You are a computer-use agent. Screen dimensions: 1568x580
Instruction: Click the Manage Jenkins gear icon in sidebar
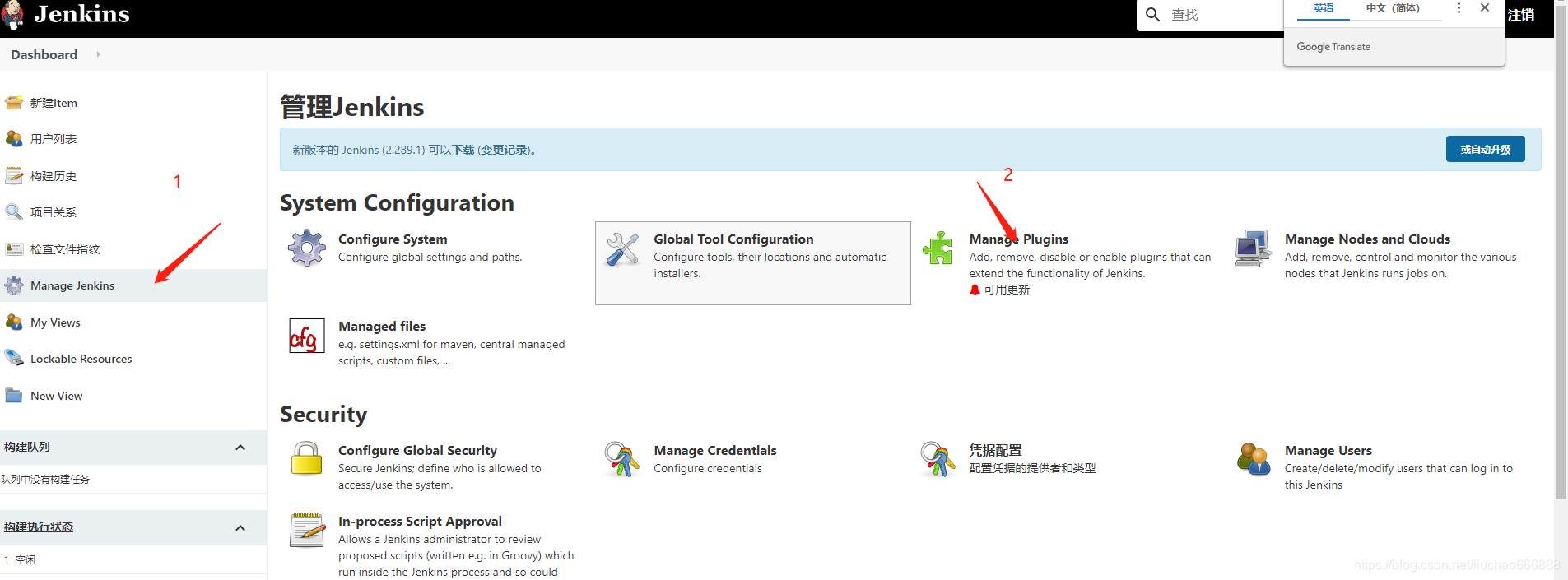click(14, 285)
